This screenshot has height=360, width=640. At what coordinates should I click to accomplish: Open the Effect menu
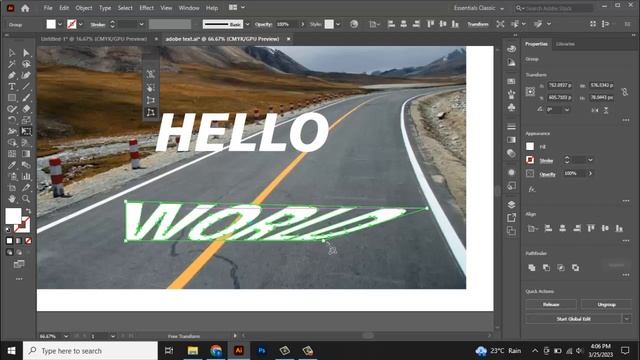147,8
